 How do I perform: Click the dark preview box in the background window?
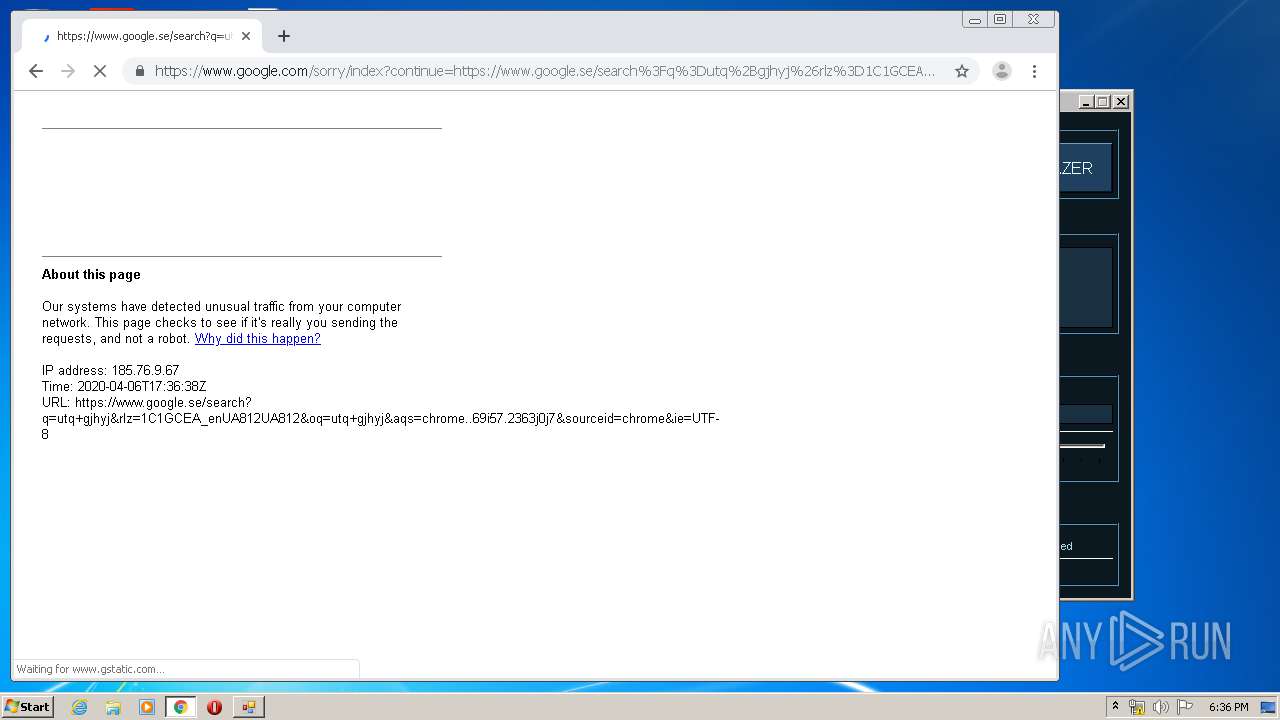tap(1086, 287)
